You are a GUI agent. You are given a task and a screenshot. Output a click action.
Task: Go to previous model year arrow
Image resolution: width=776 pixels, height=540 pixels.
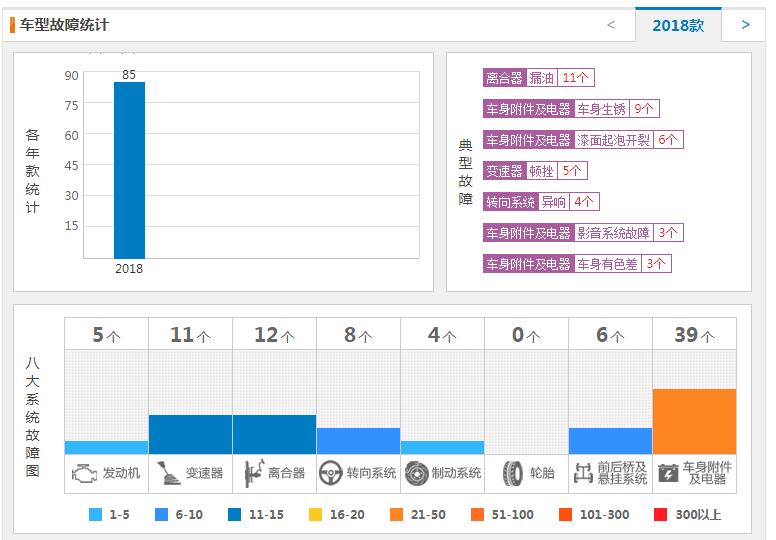[611, 25]
